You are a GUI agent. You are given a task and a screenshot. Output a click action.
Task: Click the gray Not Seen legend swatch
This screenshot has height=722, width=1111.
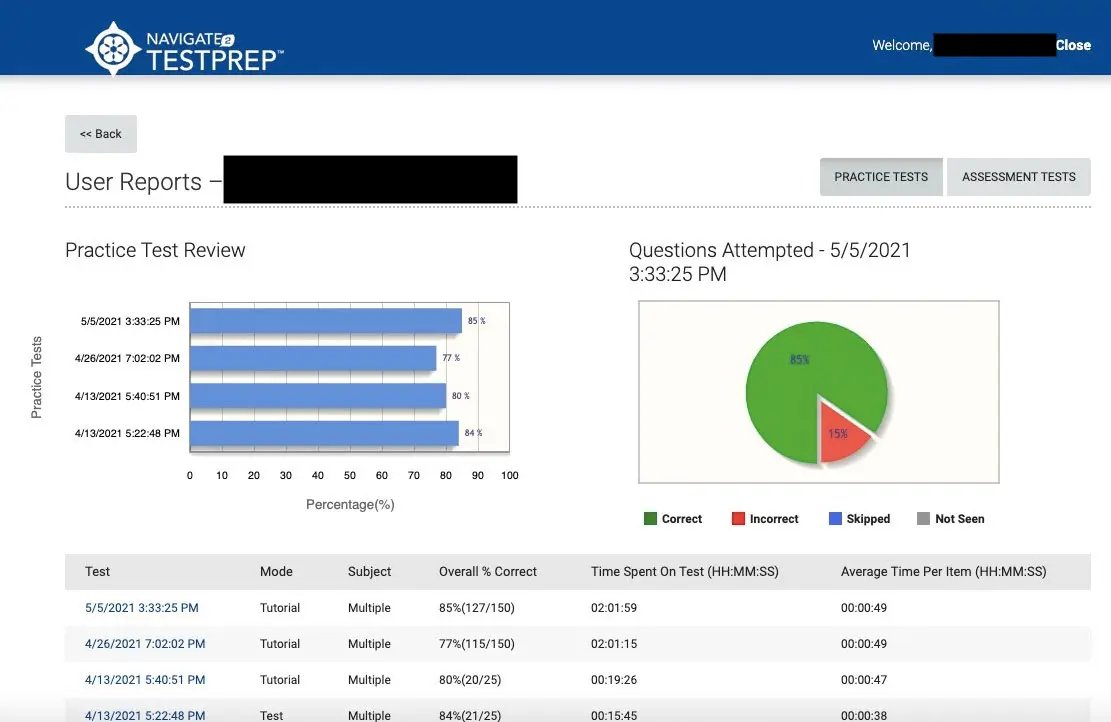pyautogui.click(x=924, y=519)
